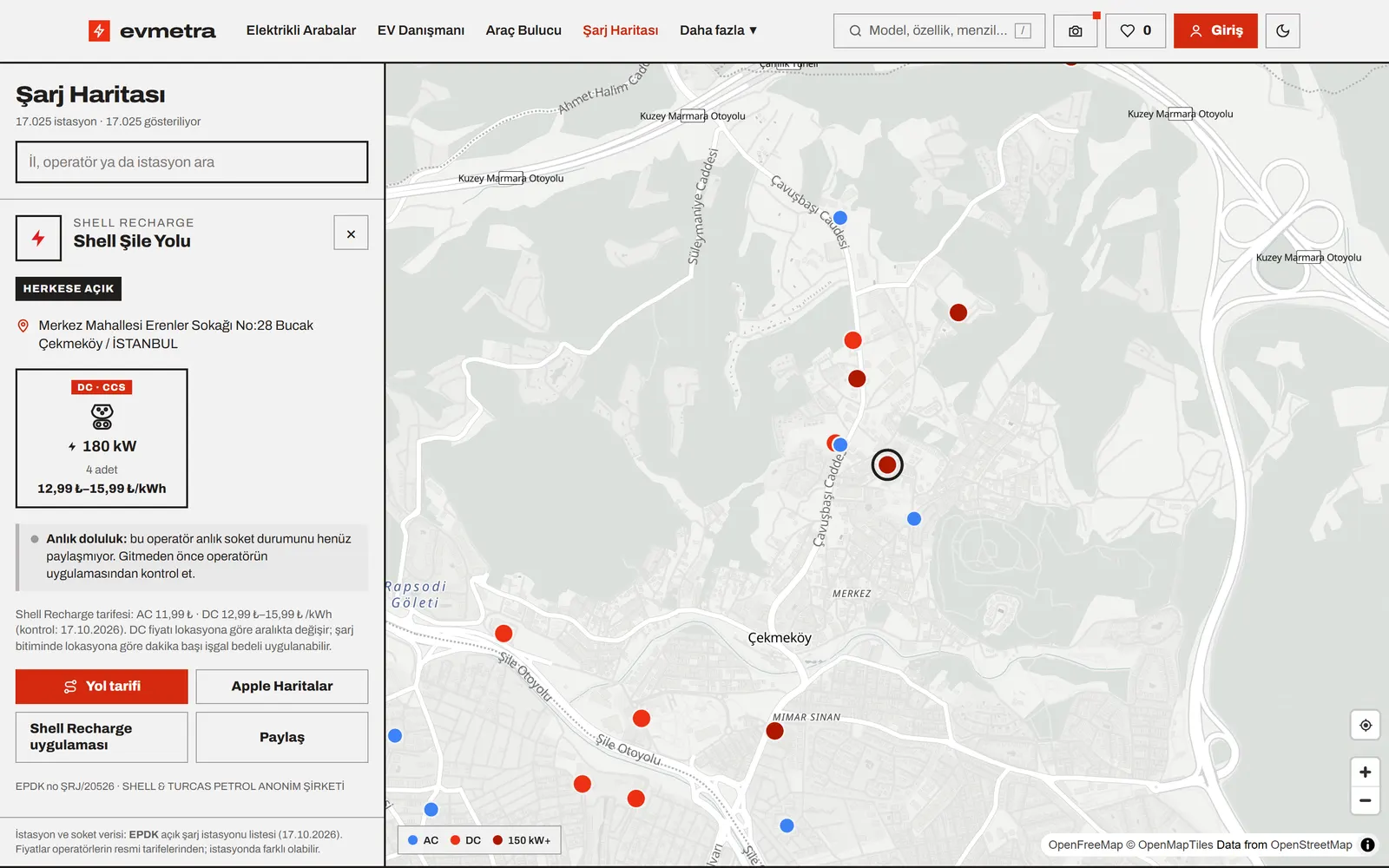Open Elektrikli Arabalar menu item
The width and height of the screenshot is (1389, 868).
click(301, 30)
